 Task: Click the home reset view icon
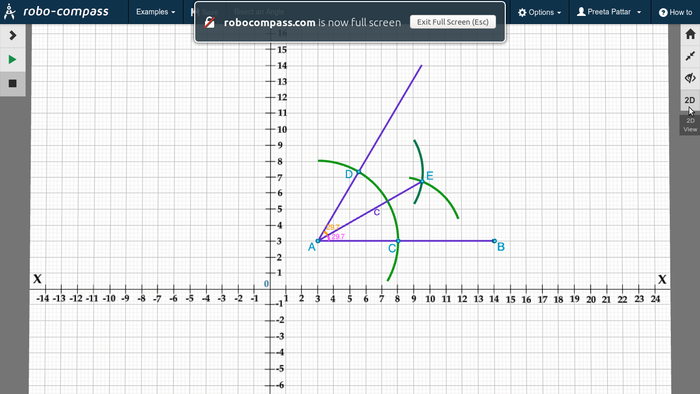tap(690, 34)
